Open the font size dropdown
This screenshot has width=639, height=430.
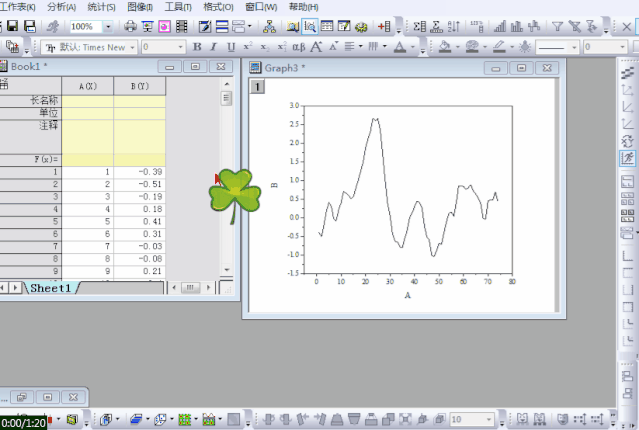click(x=180, y=47)
